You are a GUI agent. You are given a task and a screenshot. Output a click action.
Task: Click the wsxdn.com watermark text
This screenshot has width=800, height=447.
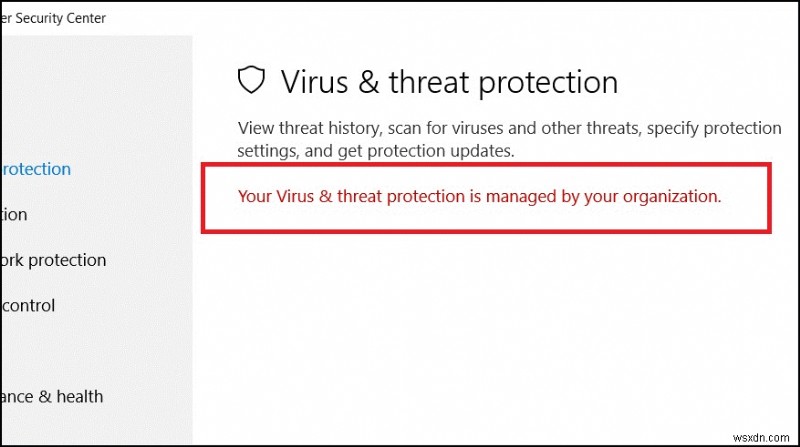click(762, 436)
